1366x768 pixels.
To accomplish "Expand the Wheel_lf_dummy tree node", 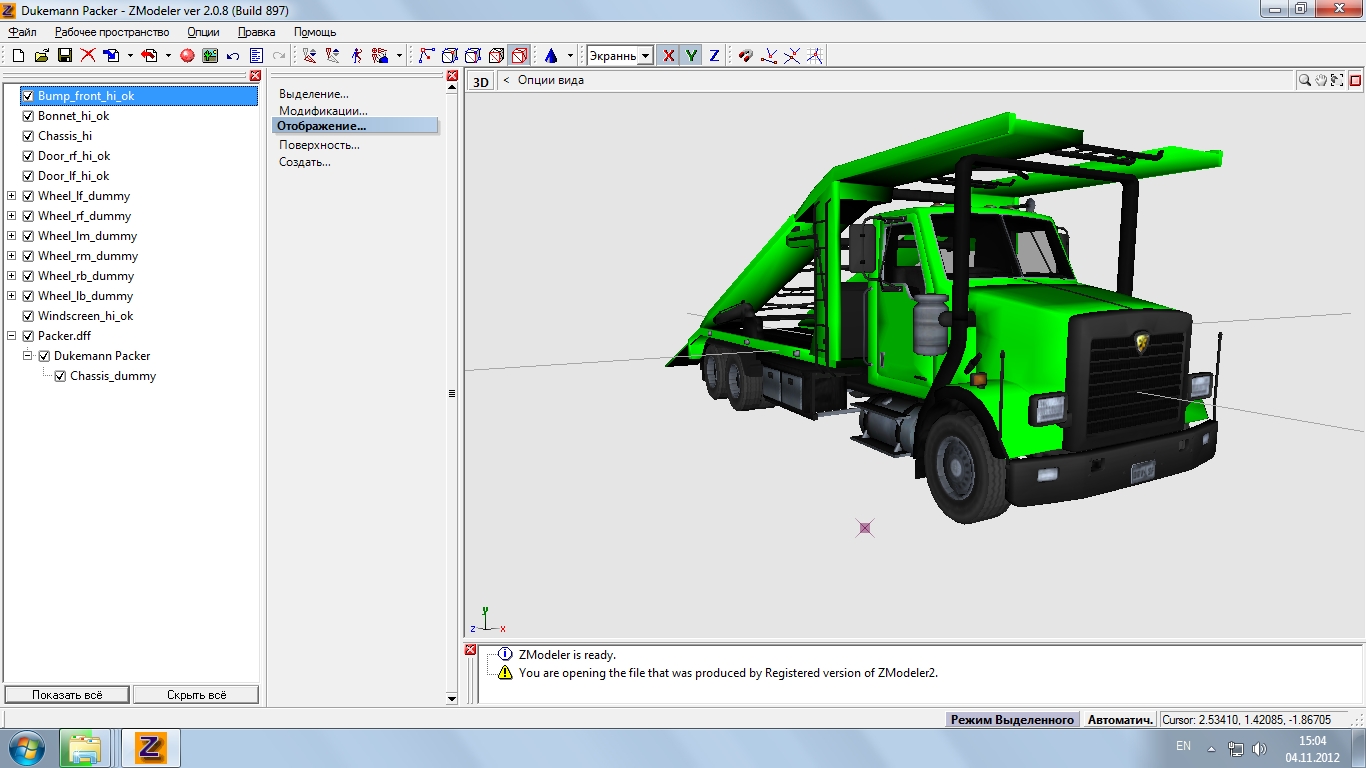I will (12, 196).
